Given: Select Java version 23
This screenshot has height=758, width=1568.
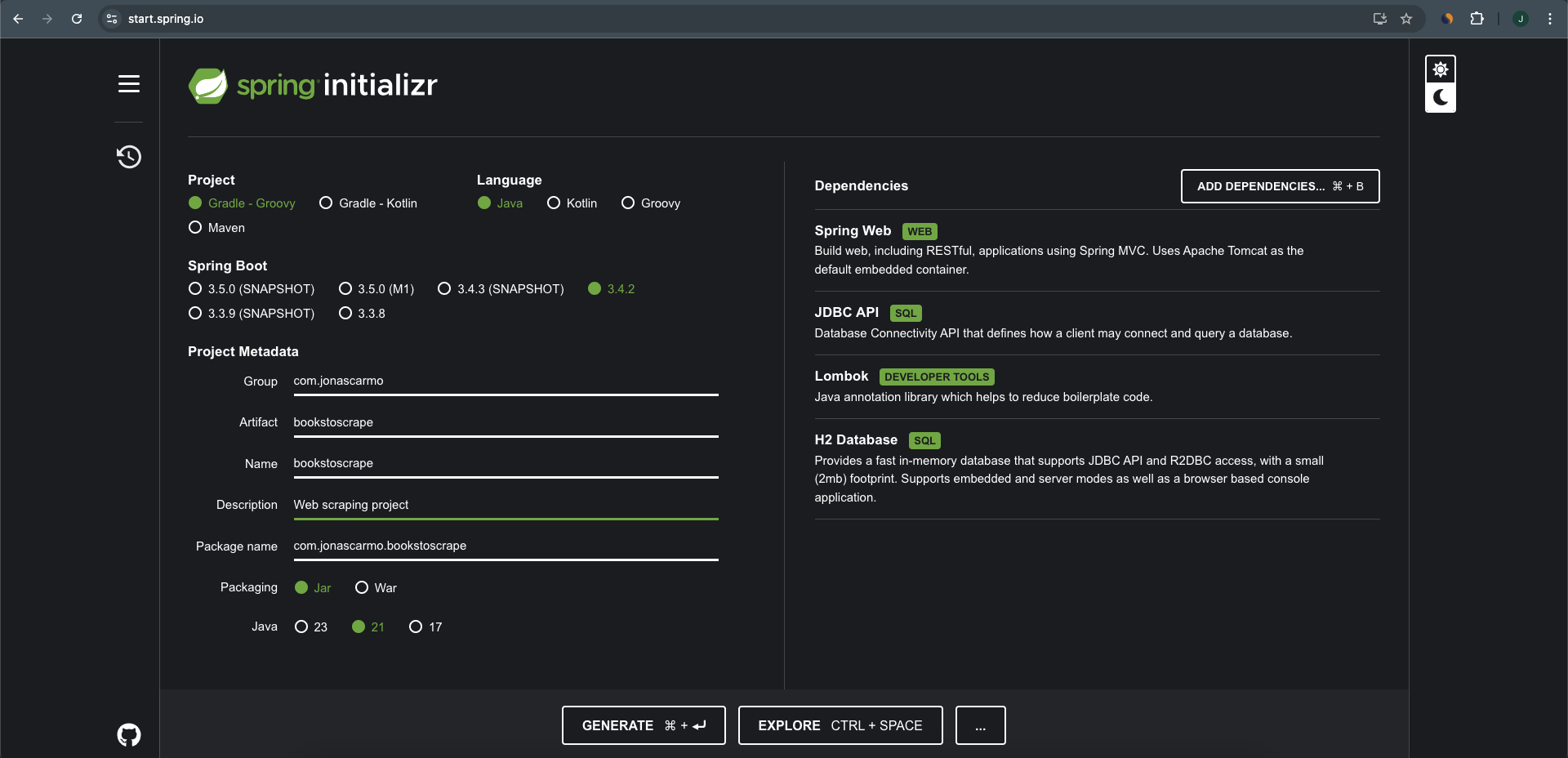Looking at the screenshot, I should pos(310,627).
